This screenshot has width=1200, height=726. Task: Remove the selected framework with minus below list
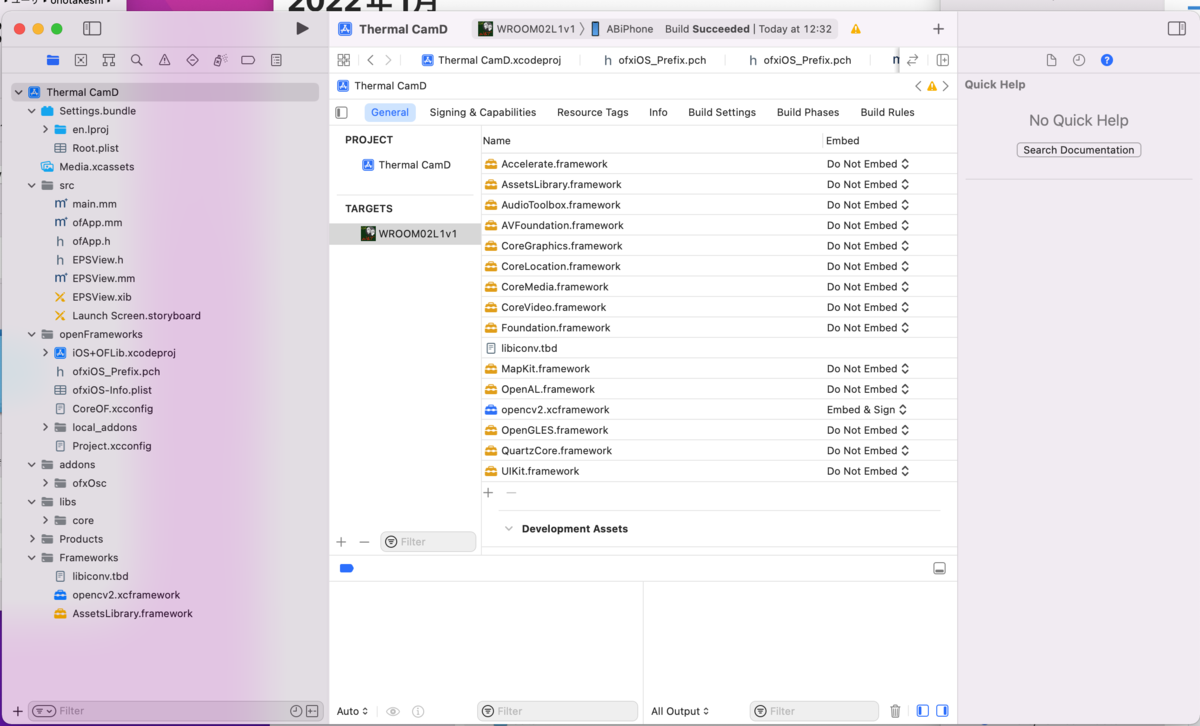point(511,493)
